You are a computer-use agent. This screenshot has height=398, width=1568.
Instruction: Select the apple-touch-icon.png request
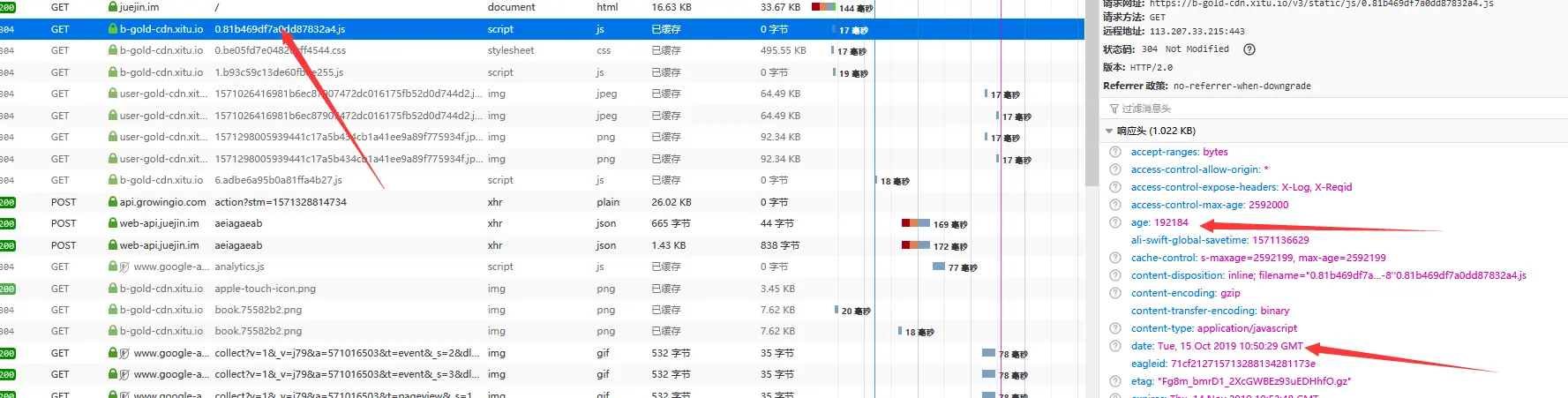click(542, 289)
